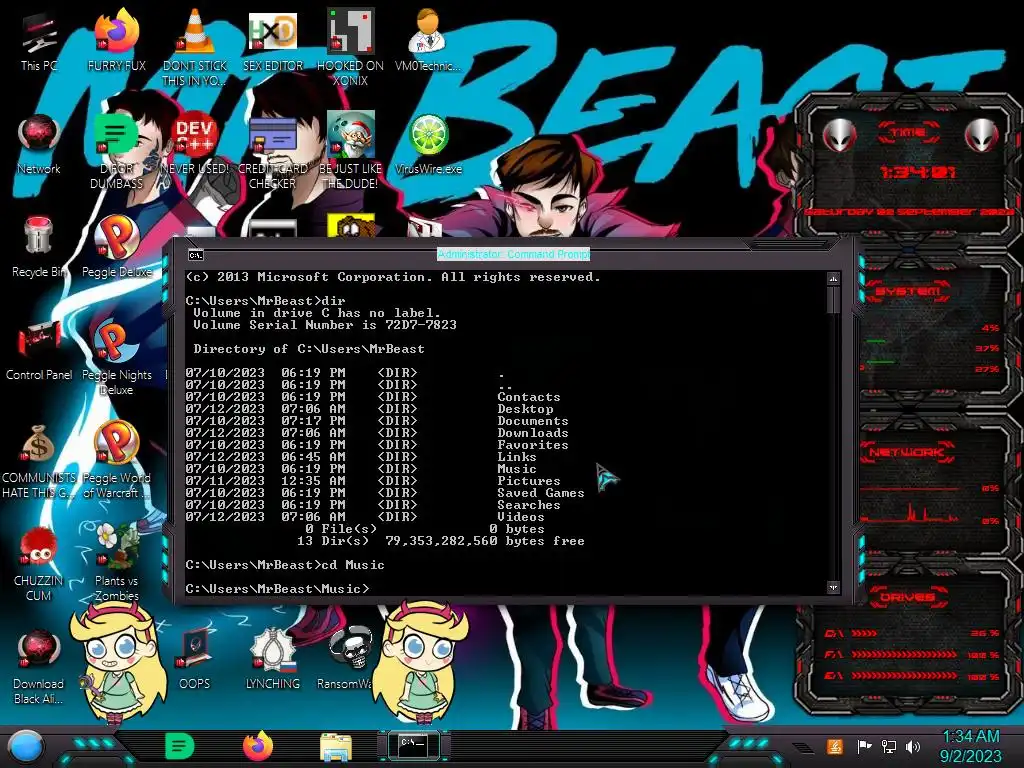Screen dimensions: 1024x768
Task: Open the Network desktop icon
Action: point(39,145)
